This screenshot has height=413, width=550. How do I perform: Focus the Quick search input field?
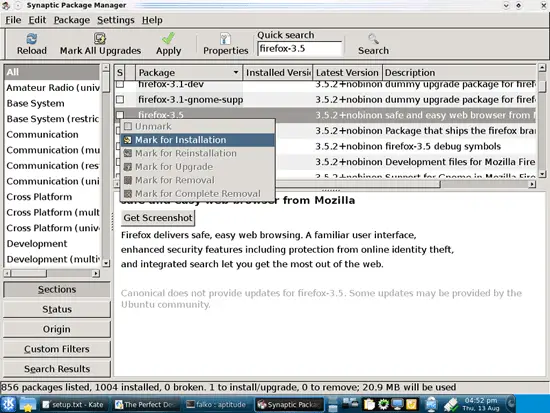click(299, 48)
